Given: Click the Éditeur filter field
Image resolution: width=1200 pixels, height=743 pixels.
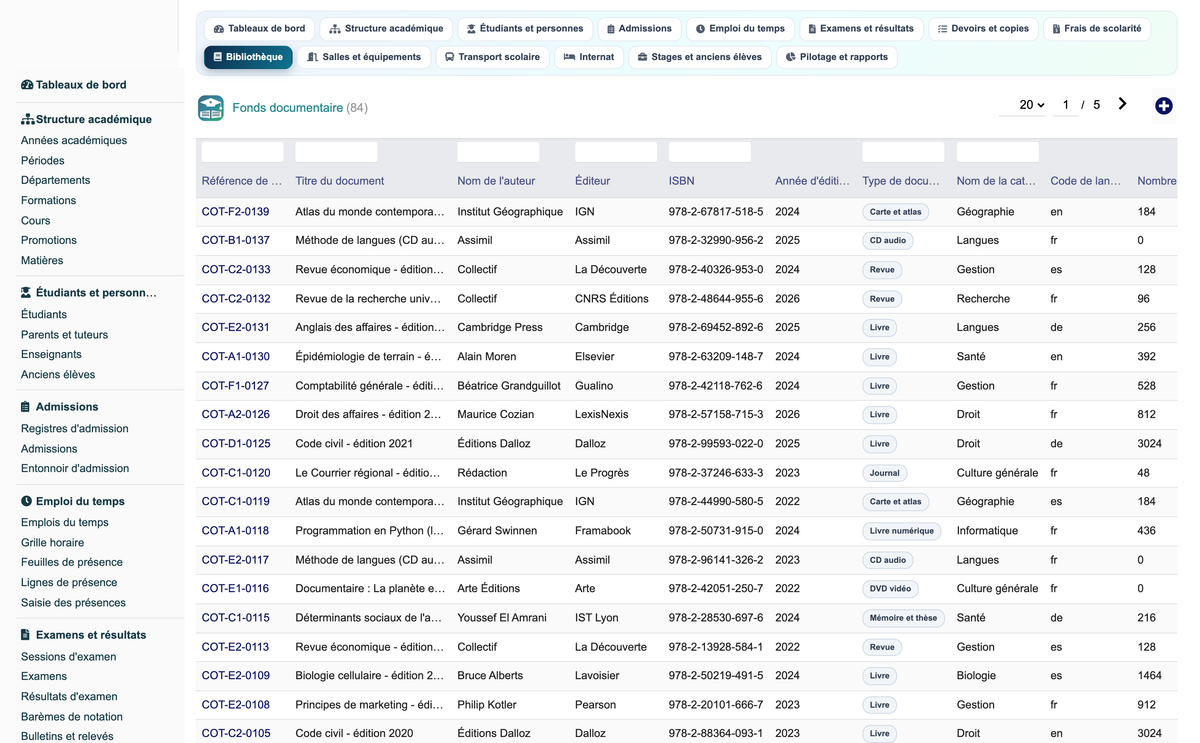Looking at the screenshot, I should pos(616,152).
